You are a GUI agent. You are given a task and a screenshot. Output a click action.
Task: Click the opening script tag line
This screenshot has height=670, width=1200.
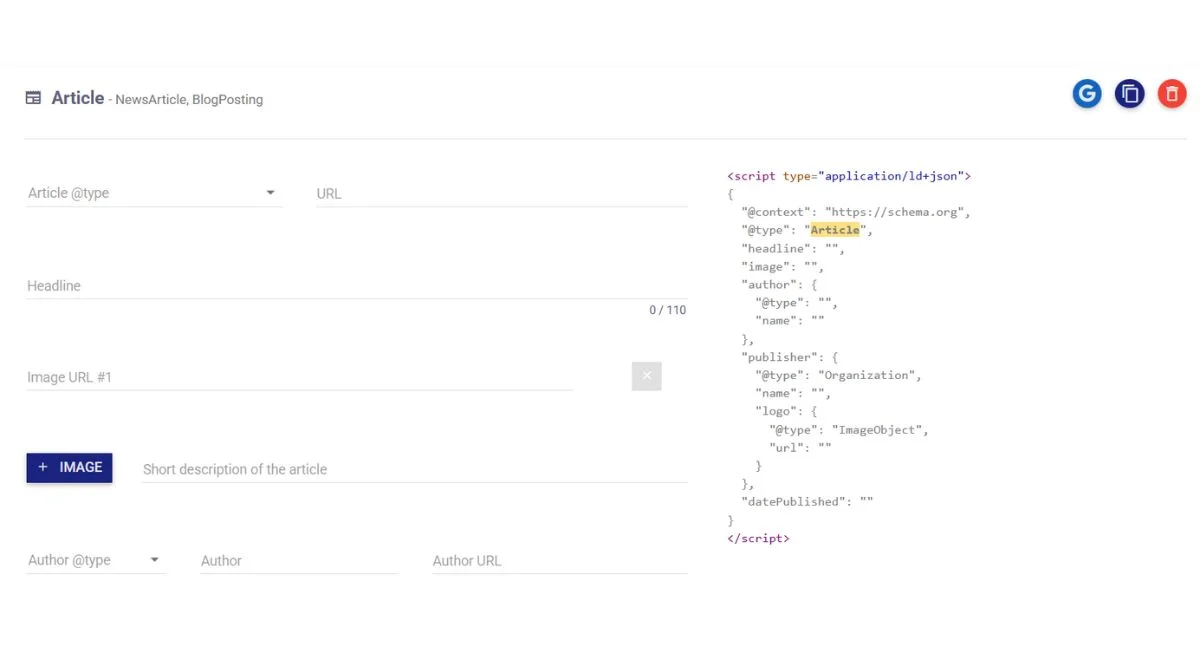tap(849, 176)
